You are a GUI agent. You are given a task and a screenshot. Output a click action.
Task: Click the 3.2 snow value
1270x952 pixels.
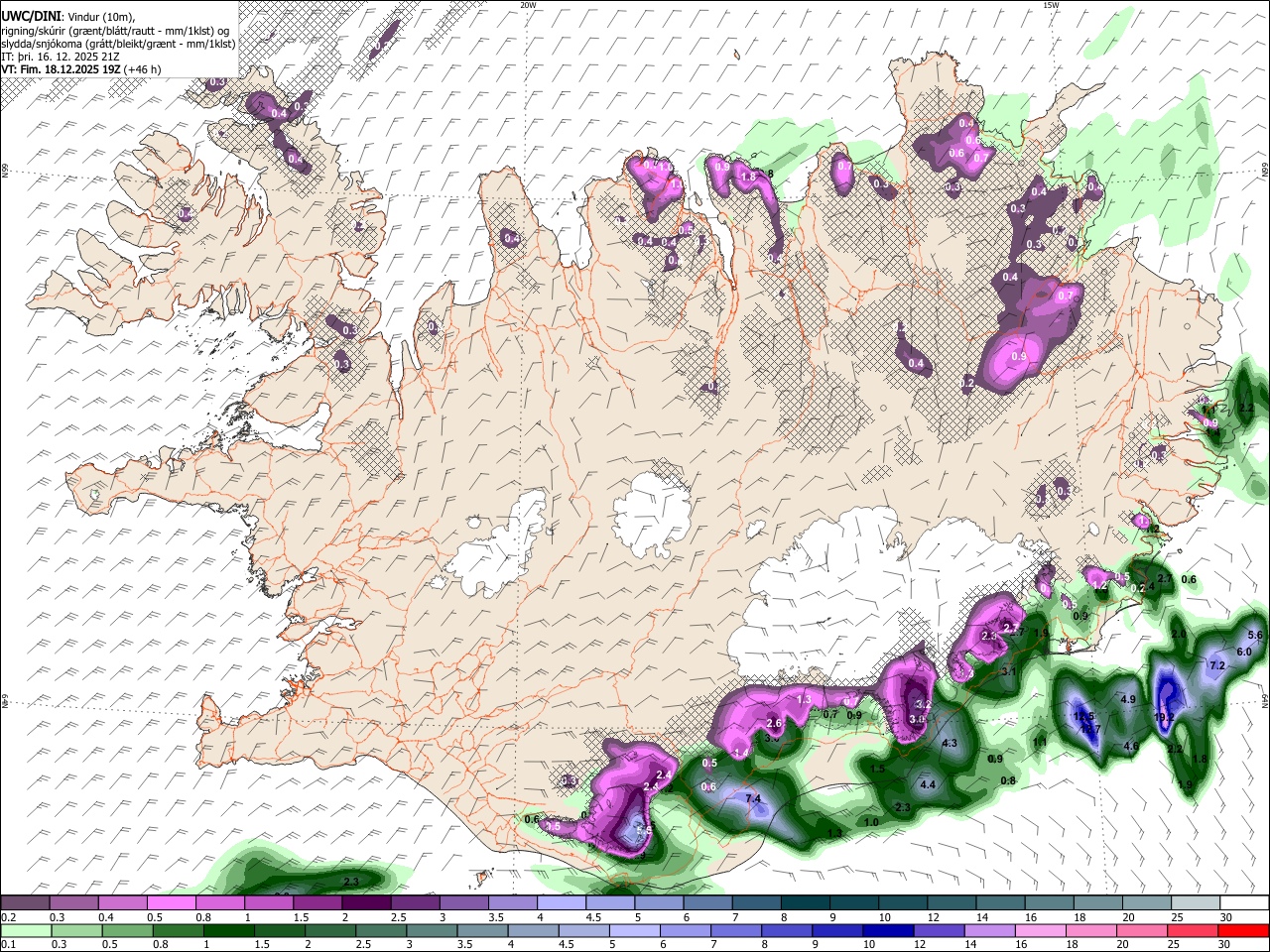coord(922,704)
